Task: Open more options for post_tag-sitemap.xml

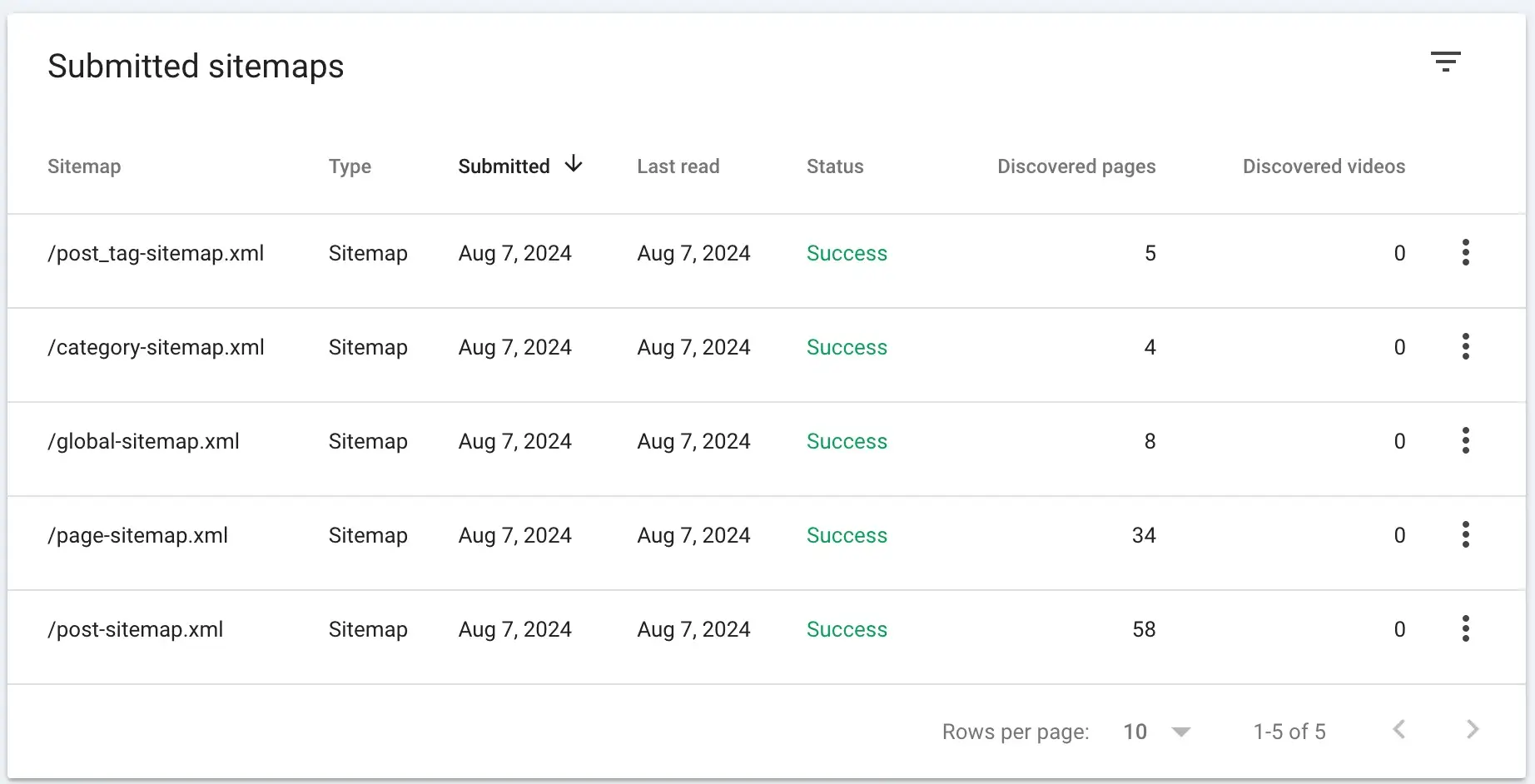Action: tap(1465, 252)
